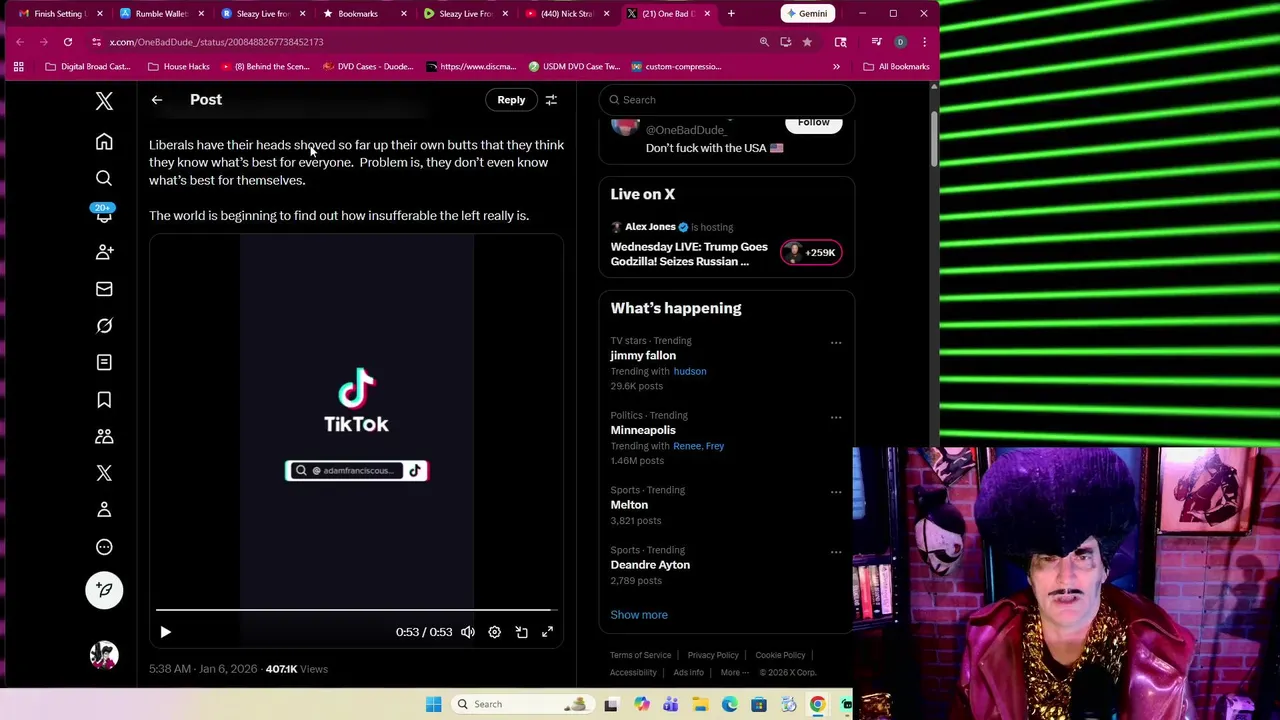Expand the More footer menu
This screenshot has width=1280, height=720.
pyautogui.click(x=735, y=673)
